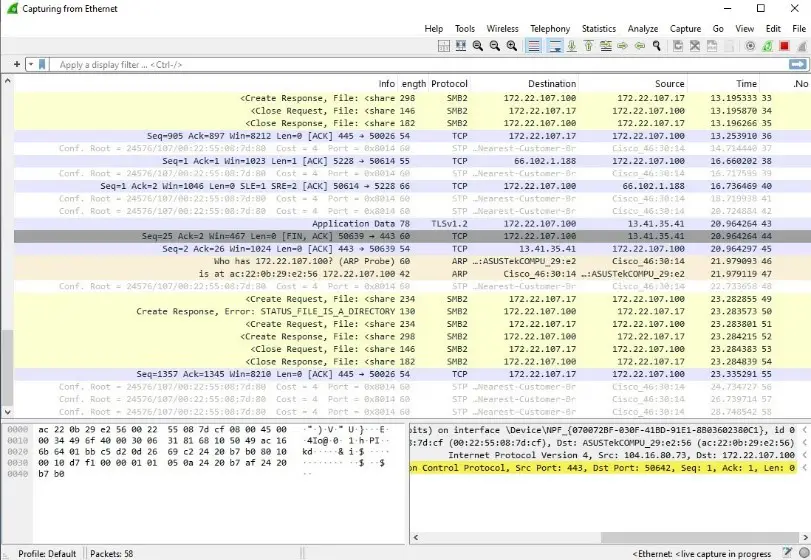Open capture options from the toolbar
811x560 pixels.
pyautogui.click(x=750, y=46)
